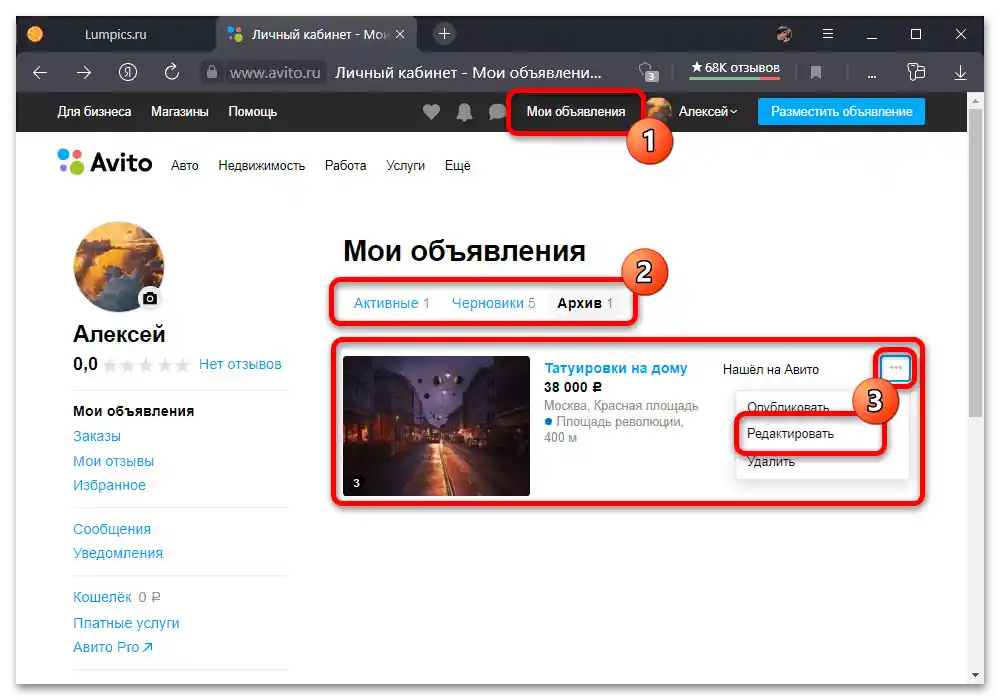Click the Avito logo
This screenshot has height=700, width=1000.
[104, 163]
